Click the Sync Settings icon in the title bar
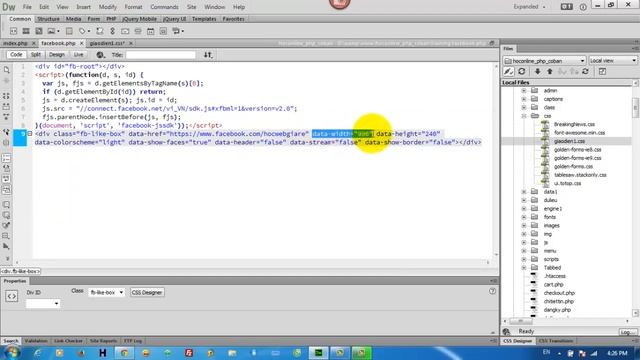The image size is (640, 360). pyautogui.click(x=567, y=7)
